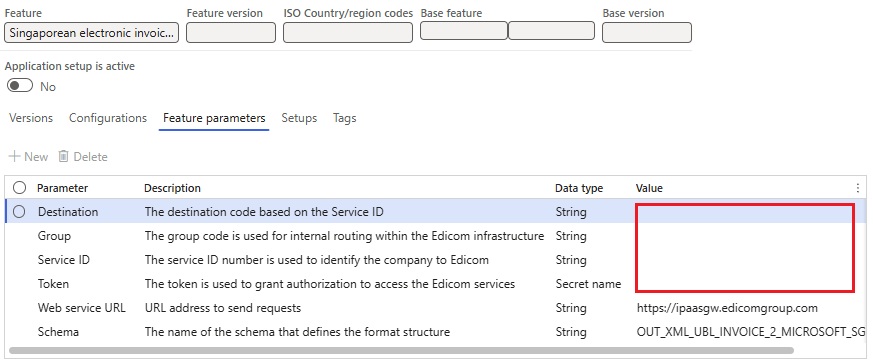Select the Schema parameter cell
This screenshot has height=362, width=873.
(x=58, y=332)
